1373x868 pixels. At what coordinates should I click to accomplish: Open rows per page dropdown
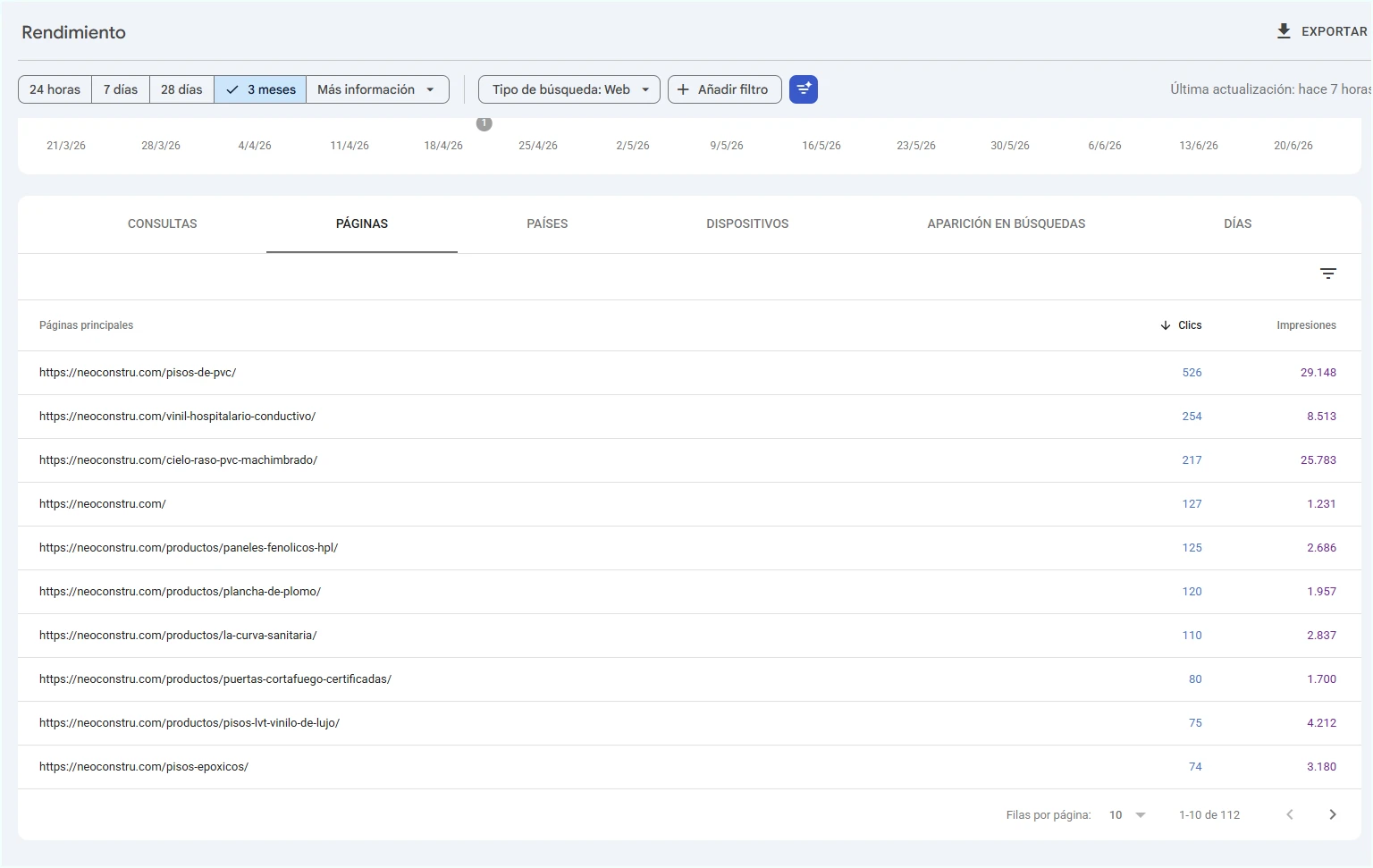coord(1128,814)
